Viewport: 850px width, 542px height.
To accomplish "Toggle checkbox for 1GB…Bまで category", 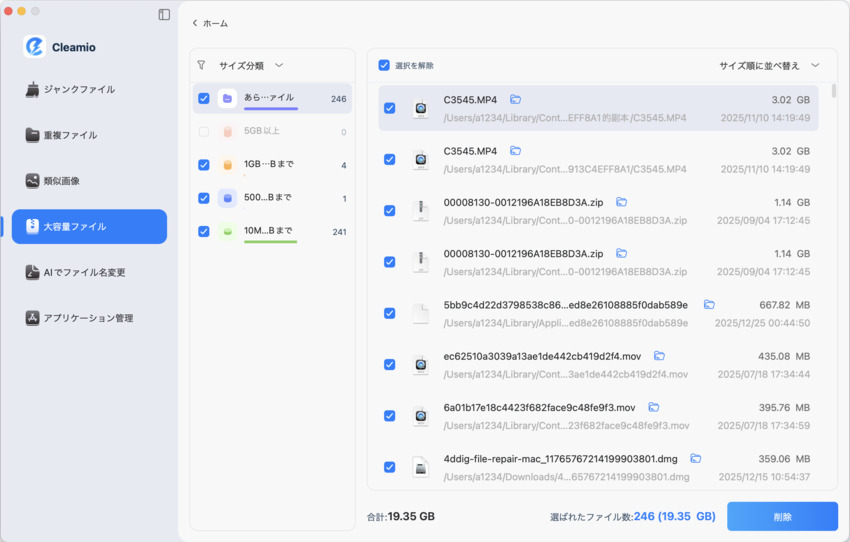I will click(x=204, y=165).
